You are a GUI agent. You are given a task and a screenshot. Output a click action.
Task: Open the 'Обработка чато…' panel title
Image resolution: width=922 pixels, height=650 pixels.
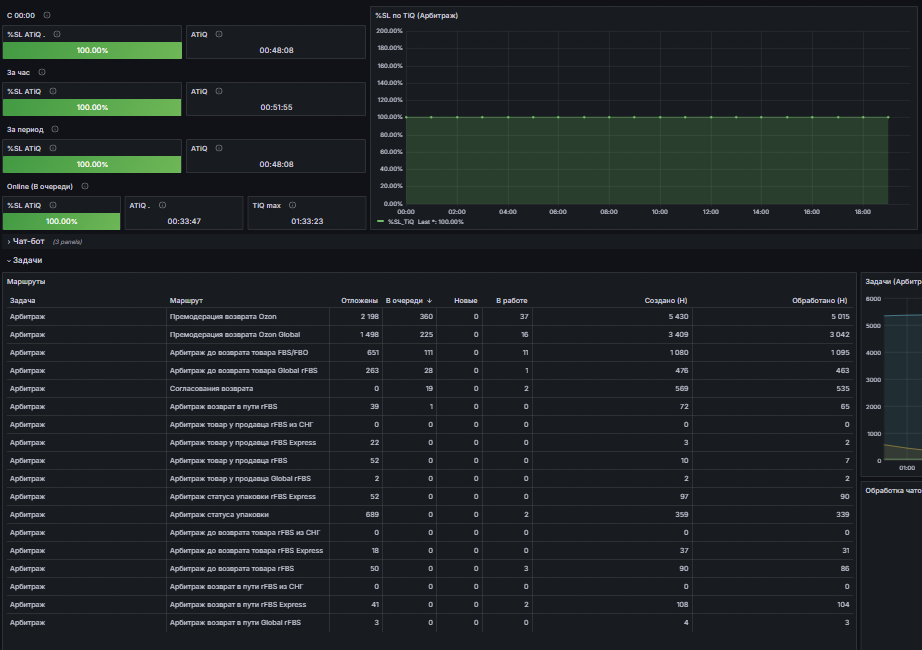pos(893,491)
